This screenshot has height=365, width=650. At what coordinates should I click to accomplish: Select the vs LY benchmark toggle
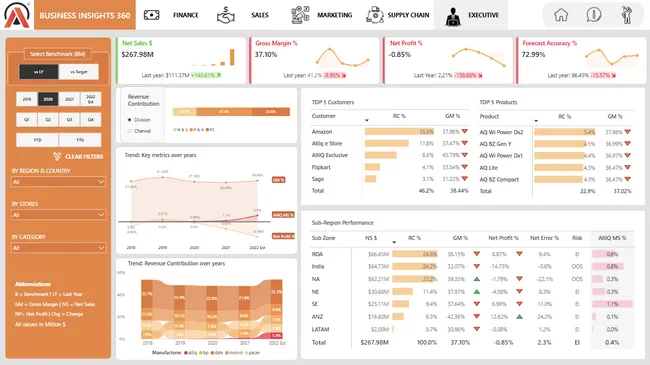pyautogui.click(x=39, y=72)
